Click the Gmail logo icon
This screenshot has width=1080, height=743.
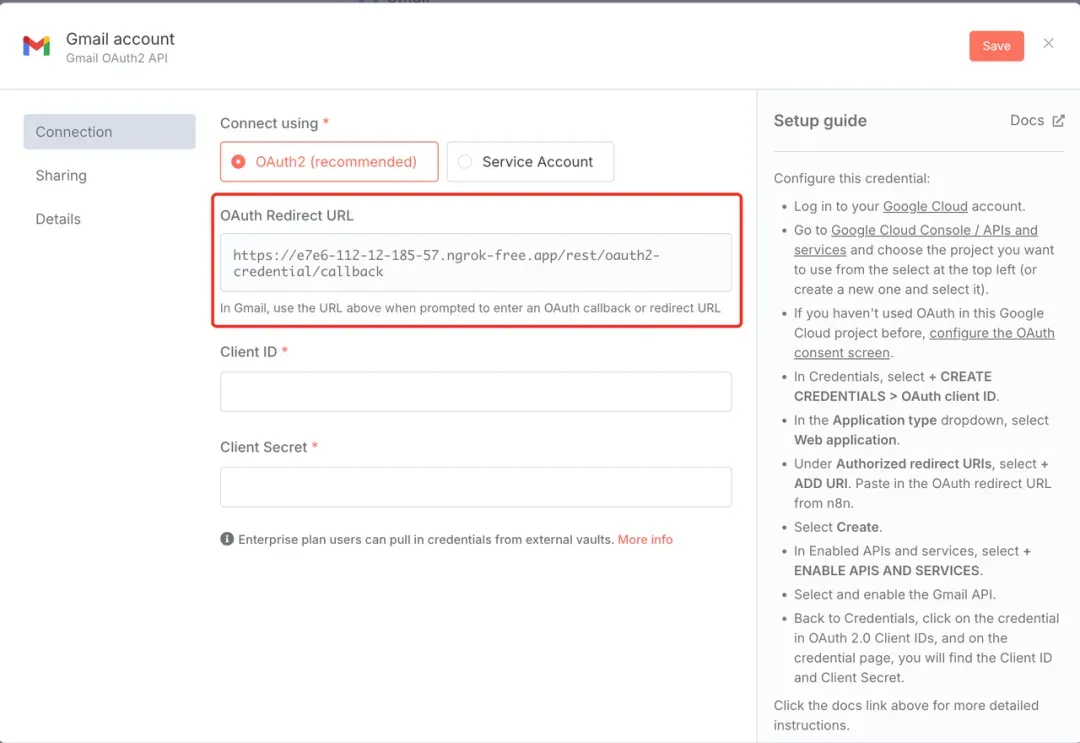[37, 46]
